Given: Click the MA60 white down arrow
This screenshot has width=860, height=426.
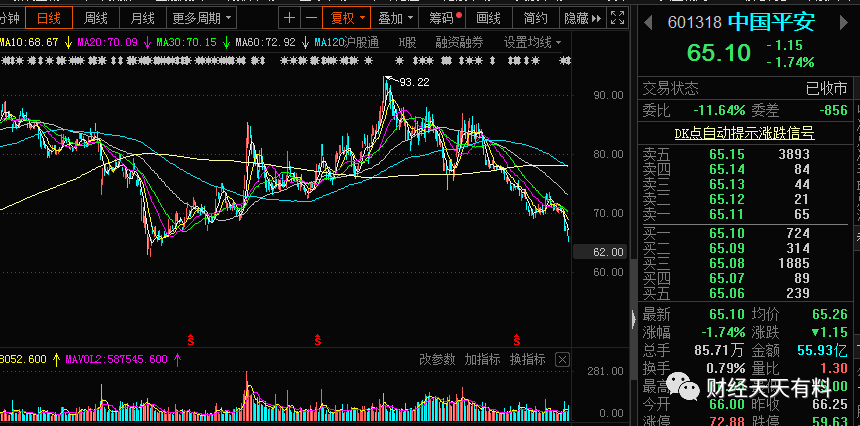Looking at the screenshot, I should 305,42.
